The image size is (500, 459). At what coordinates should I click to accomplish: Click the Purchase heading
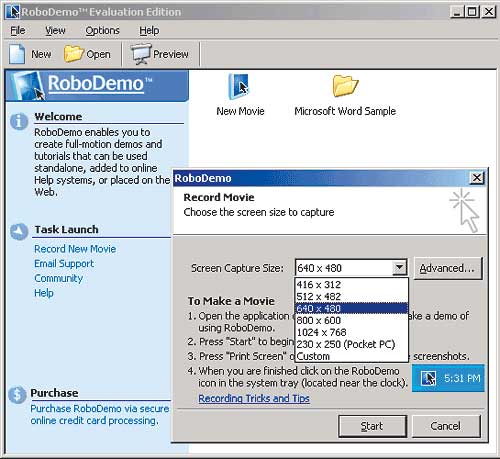[x=54, y=393]
